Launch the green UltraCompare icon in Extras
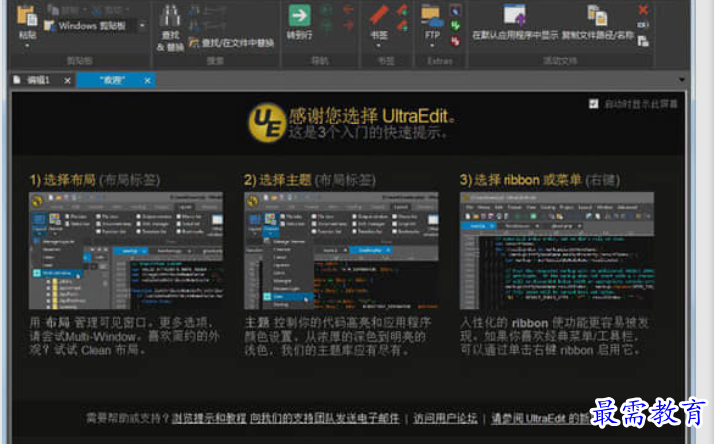The height and width of the screenshot is (444, 714). tap(455, 26)
